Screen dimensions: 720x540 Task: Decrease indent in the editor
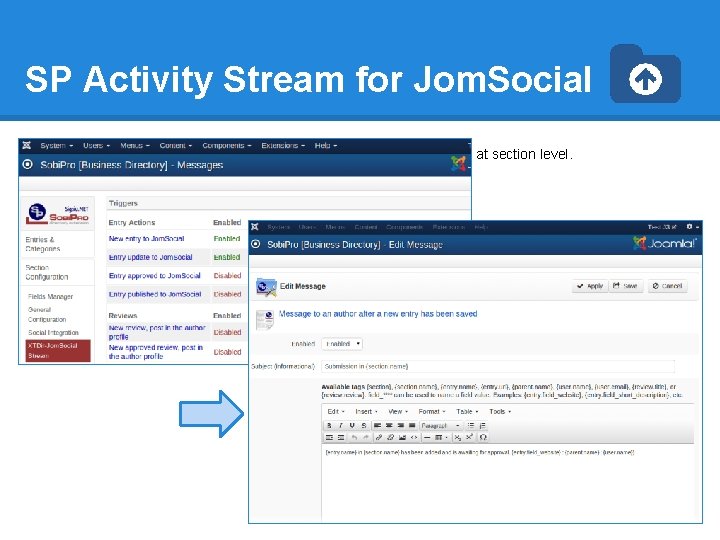point(329,437)
